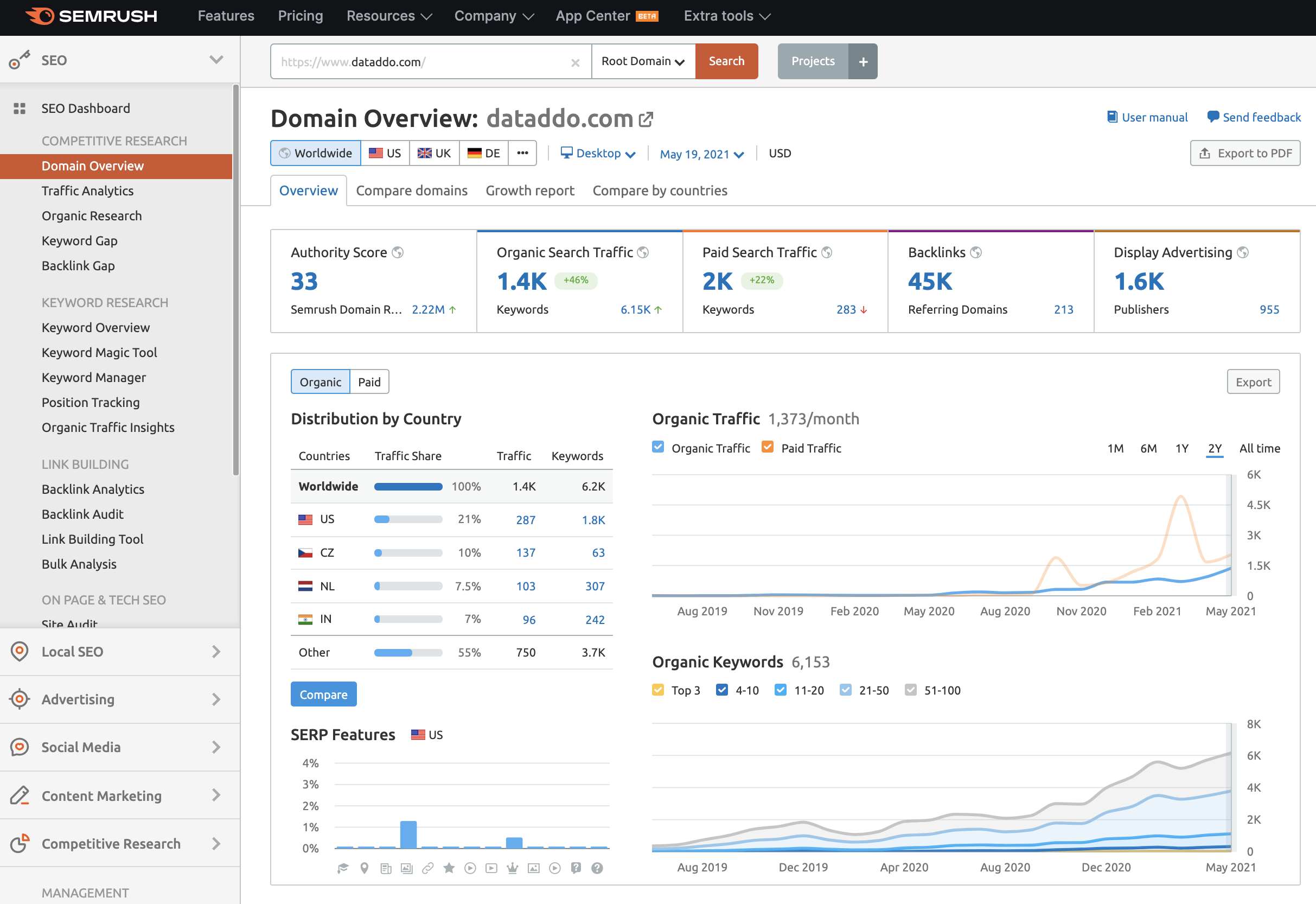The image size is (1316, 904).
Task: Switch to the Compare domains tab
Action: [411, 191]
